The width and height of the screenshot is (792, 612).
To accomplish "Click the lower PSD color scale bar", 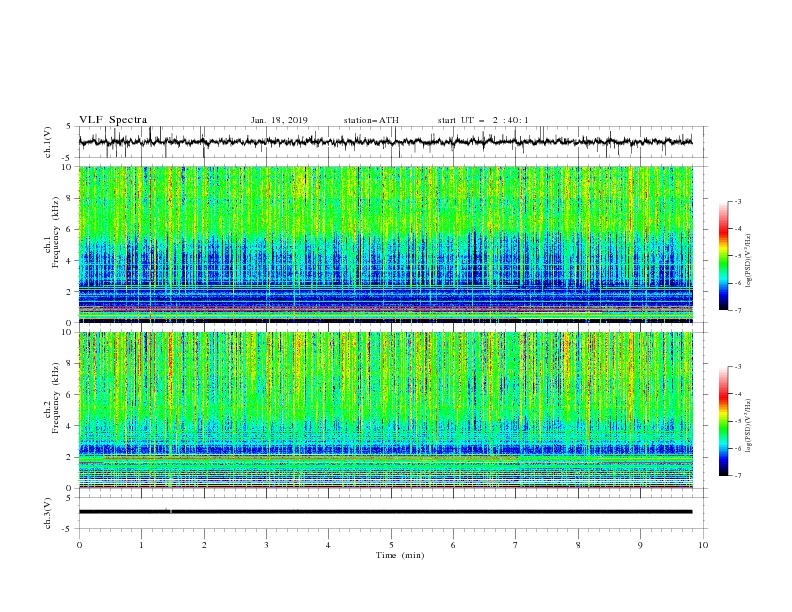I will pyautogui.click(x=724, y=421).
